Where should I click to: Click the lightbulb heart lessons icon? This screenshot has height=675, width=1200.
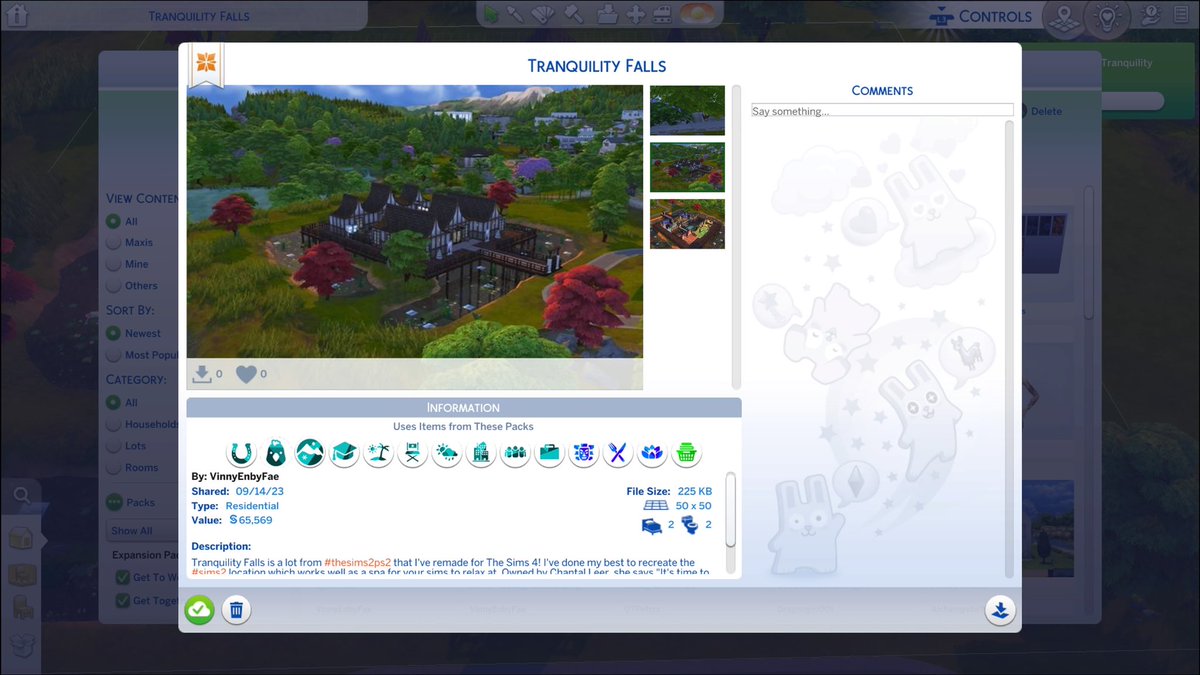pos(1107,18)
